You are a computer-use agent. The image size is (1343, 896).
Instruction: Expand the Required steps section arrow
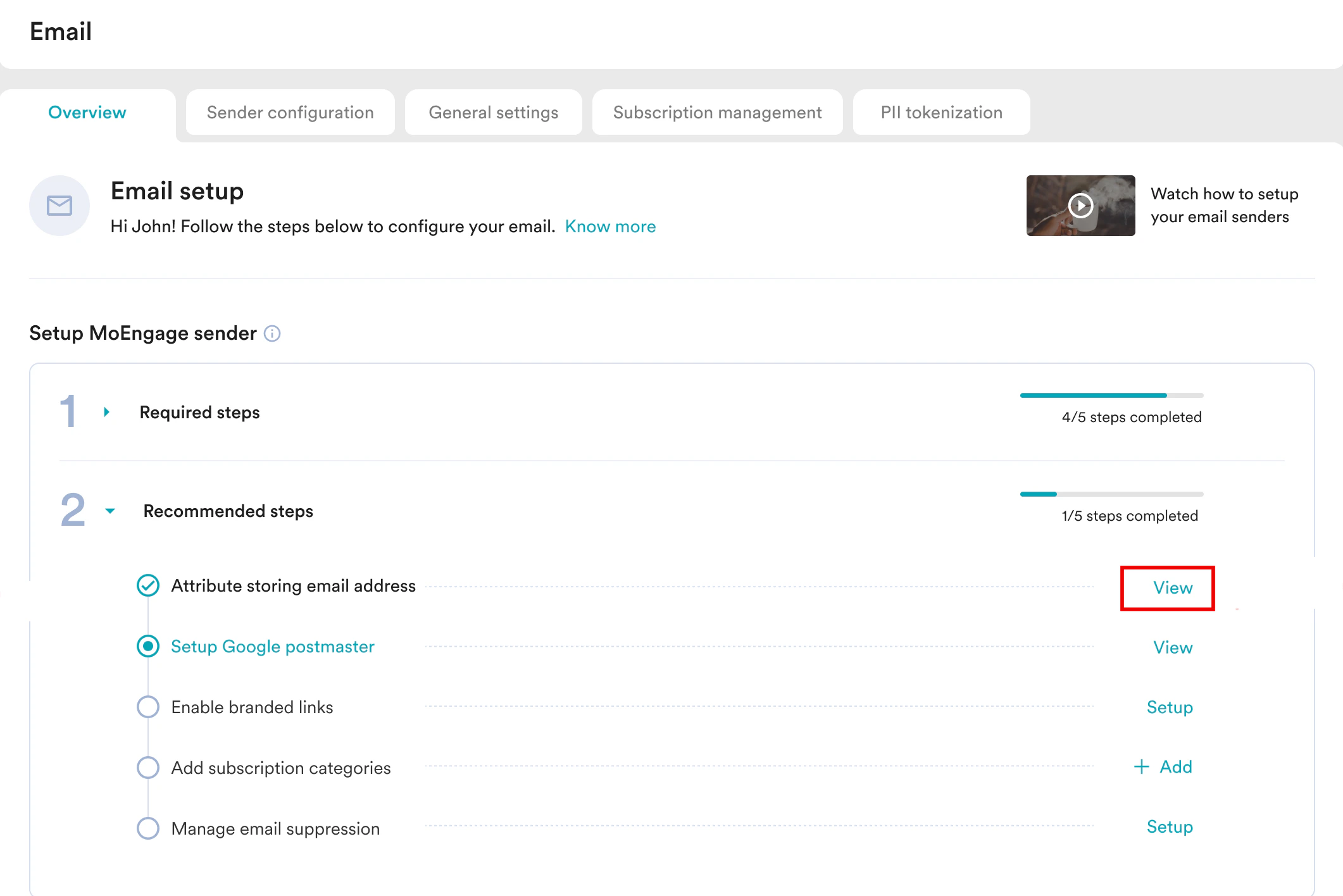[x=106, y=412]
